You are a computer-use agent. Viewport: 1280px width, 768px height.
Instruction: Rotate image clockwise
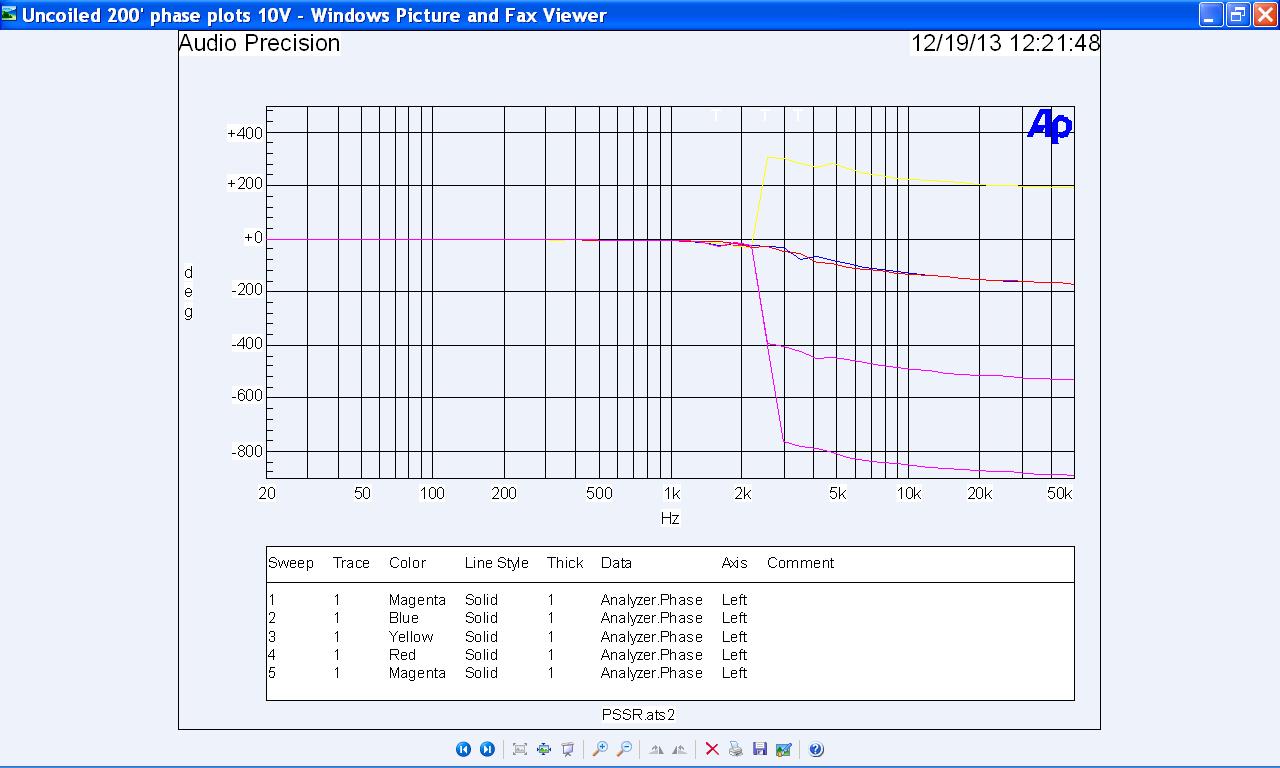(x=656, y=749)
